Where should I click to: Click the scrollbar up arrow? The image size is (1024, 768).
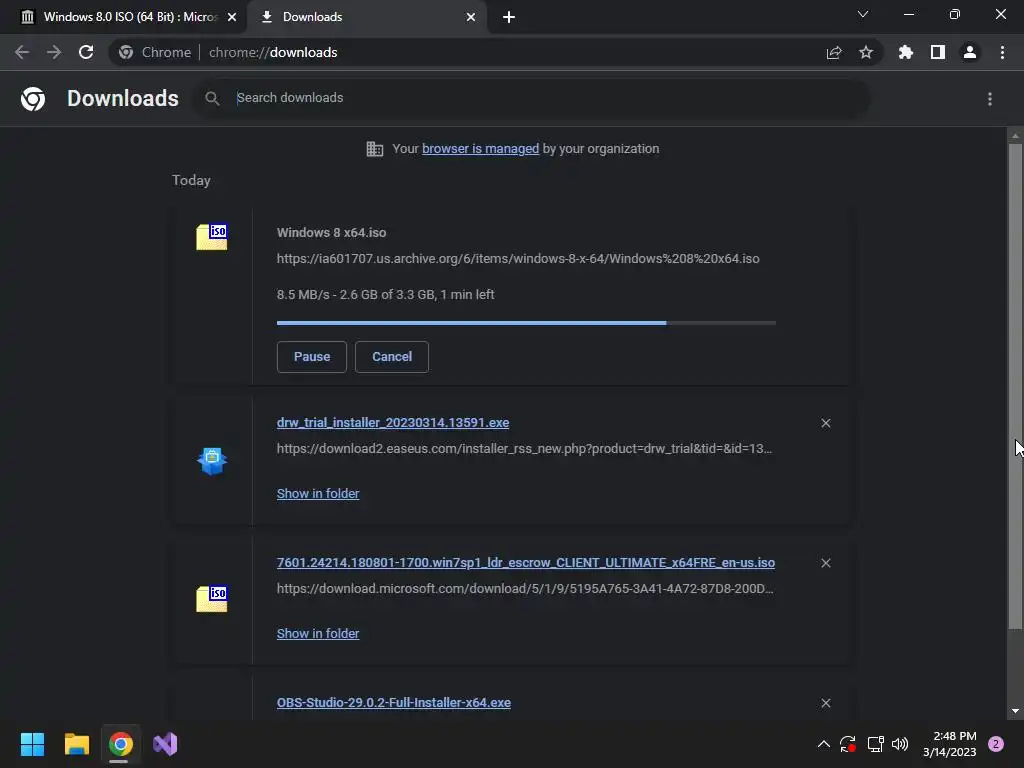(x=1015, y=136)
